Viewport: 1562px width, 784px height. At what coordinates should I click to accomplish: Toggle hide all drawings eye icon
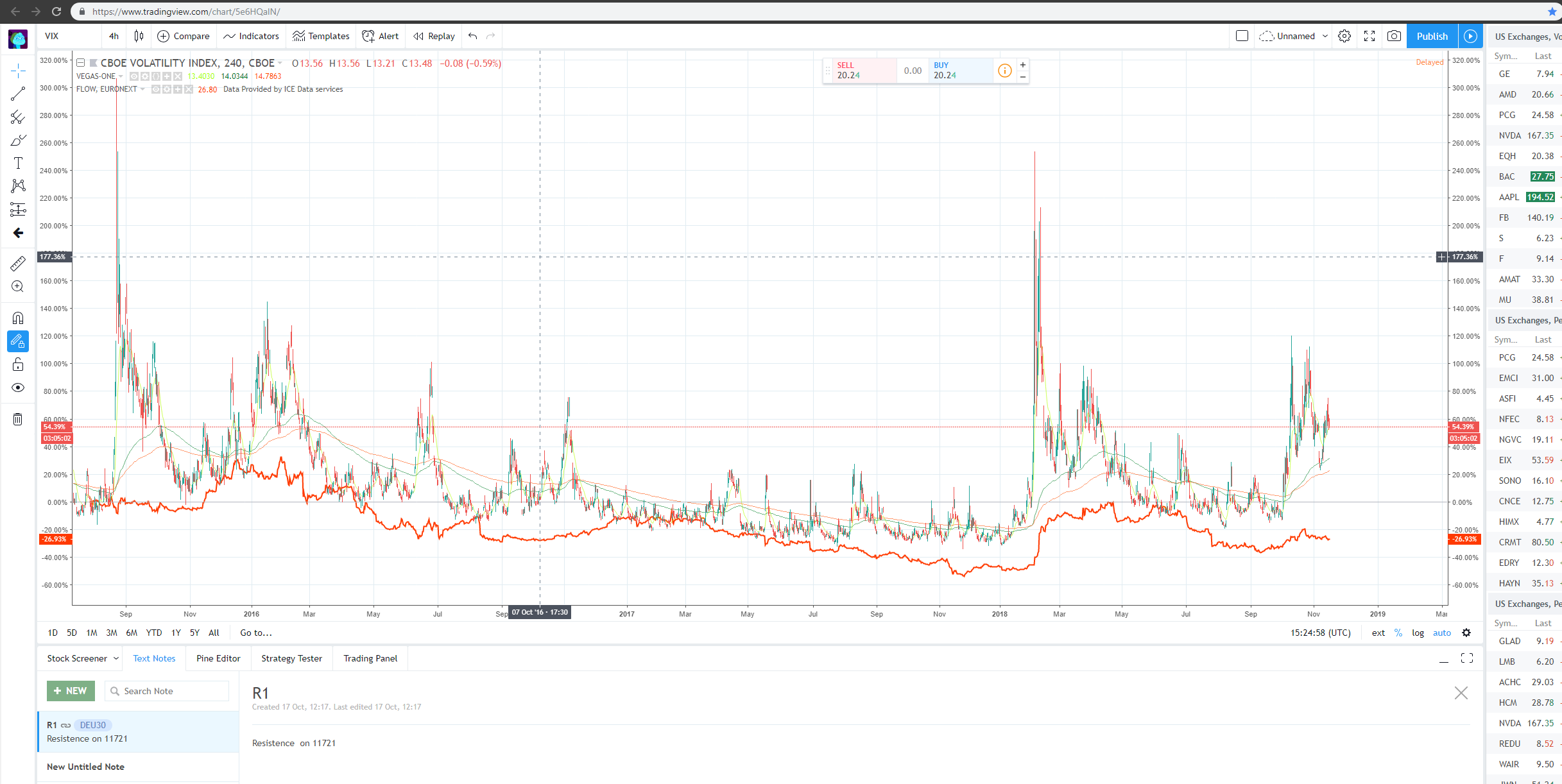coord(18,388)
